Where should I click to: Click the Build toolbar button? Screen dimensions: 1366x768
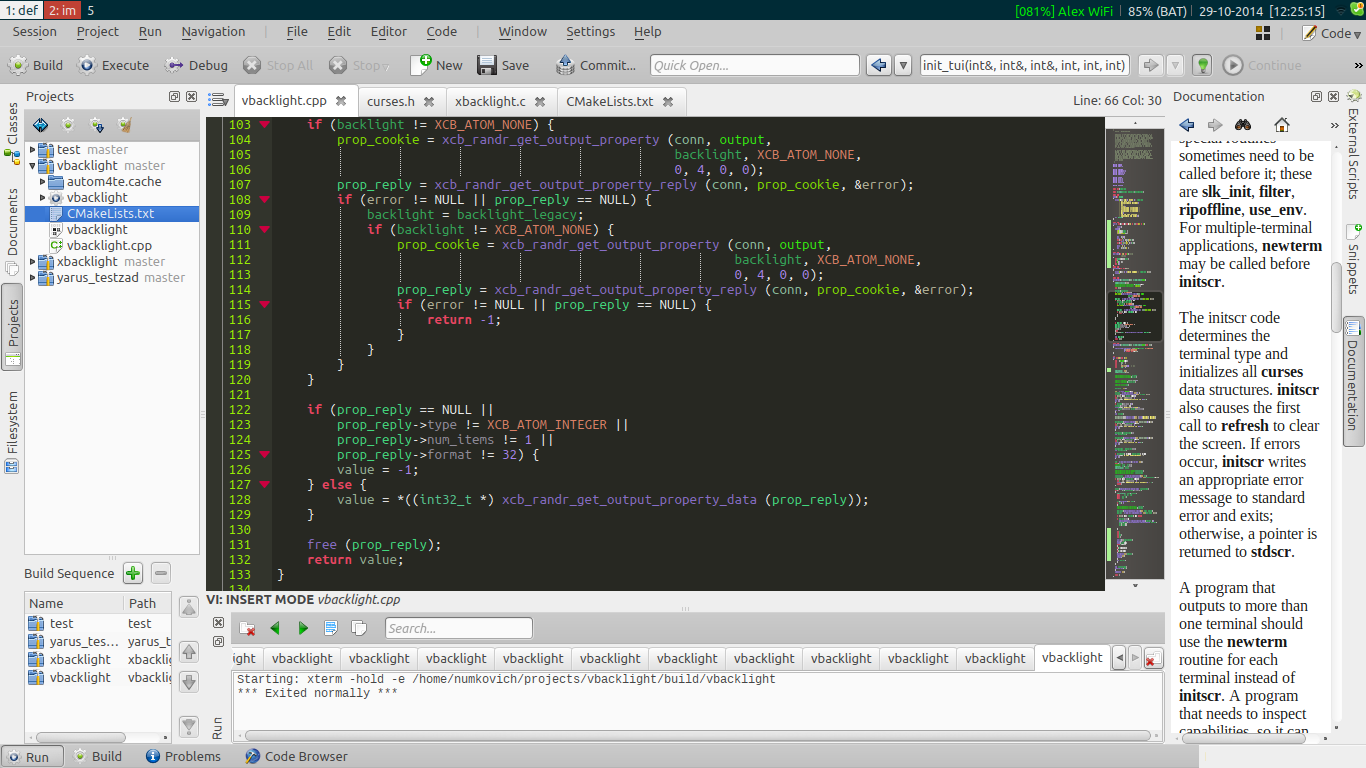[36, 65]
